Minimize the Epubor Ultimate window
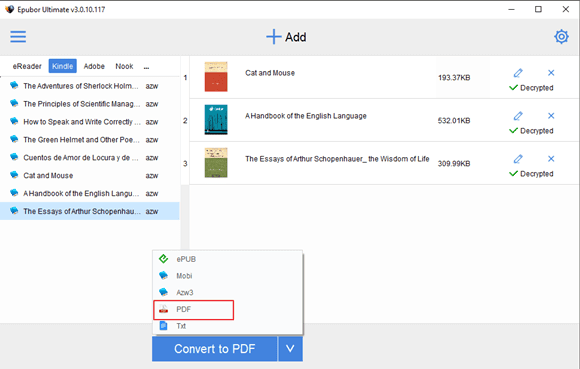Image resolution: width=580 pixels, height=369 pixels. (x=512, y=9)
